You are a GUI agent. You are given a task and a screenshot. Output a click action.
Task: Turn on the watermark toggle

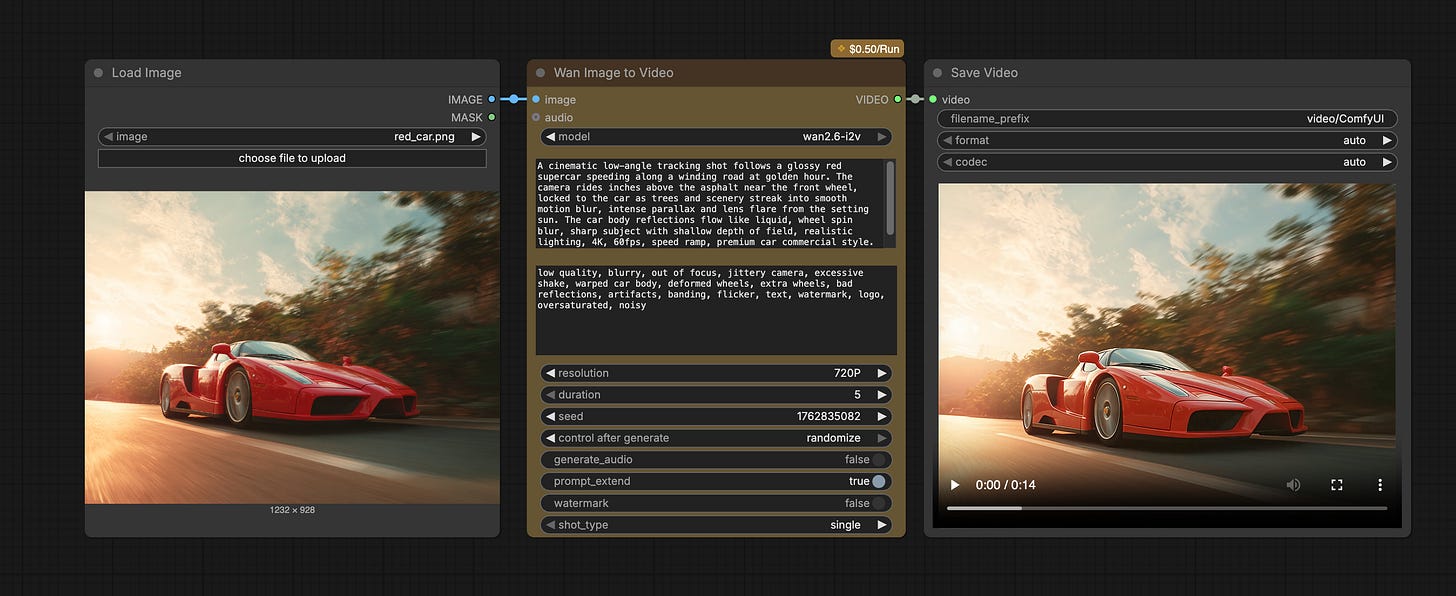point(878,503)
